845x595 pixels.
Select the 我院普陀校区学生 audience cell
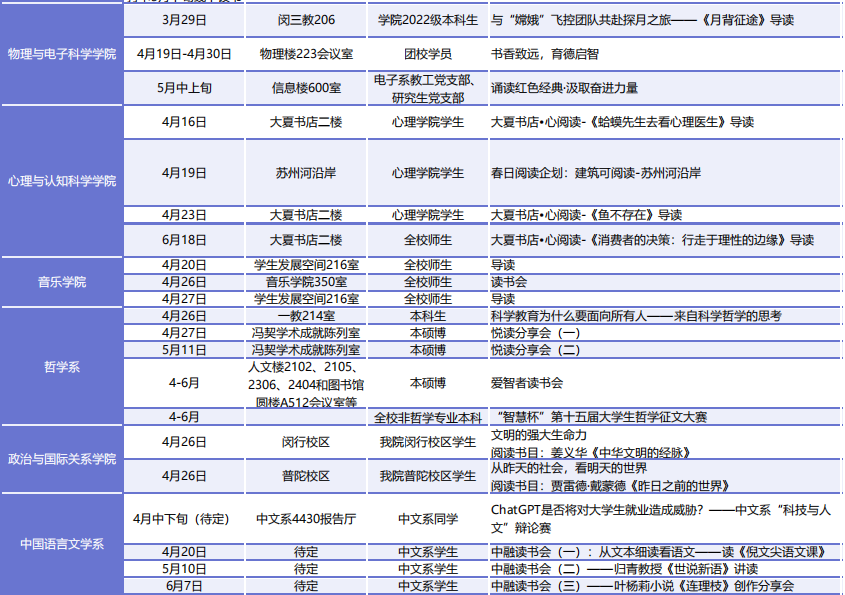point(427,476)
